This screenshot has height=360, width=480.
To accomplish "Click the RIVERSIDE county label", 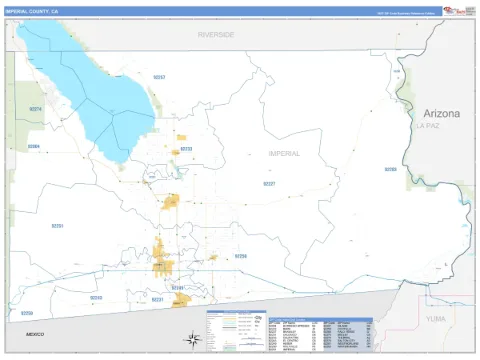I will click(216, 35).
